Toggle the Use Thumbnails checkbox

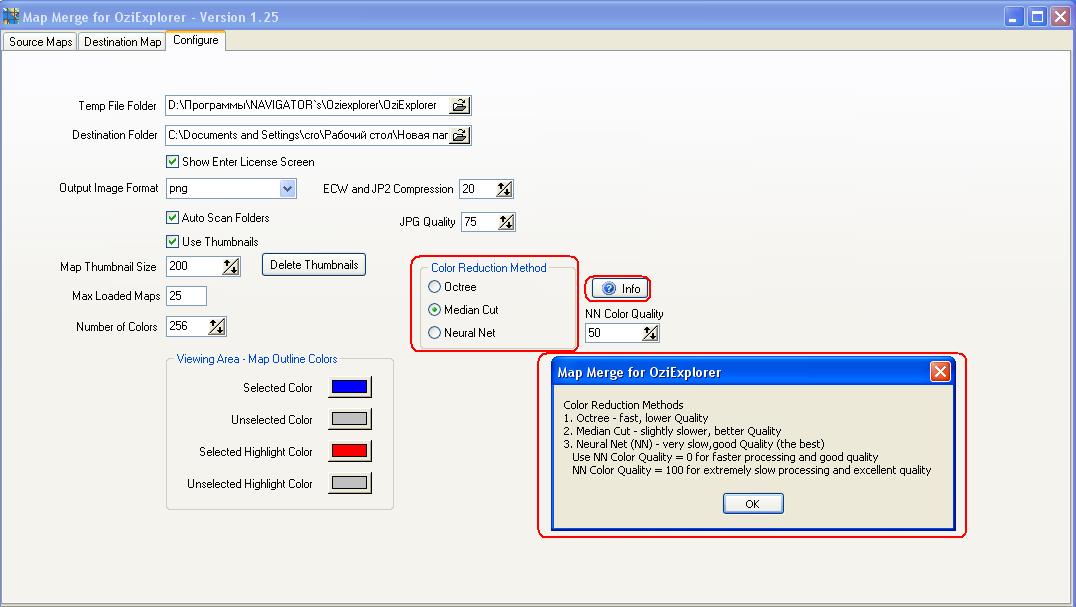pos(173,242)
